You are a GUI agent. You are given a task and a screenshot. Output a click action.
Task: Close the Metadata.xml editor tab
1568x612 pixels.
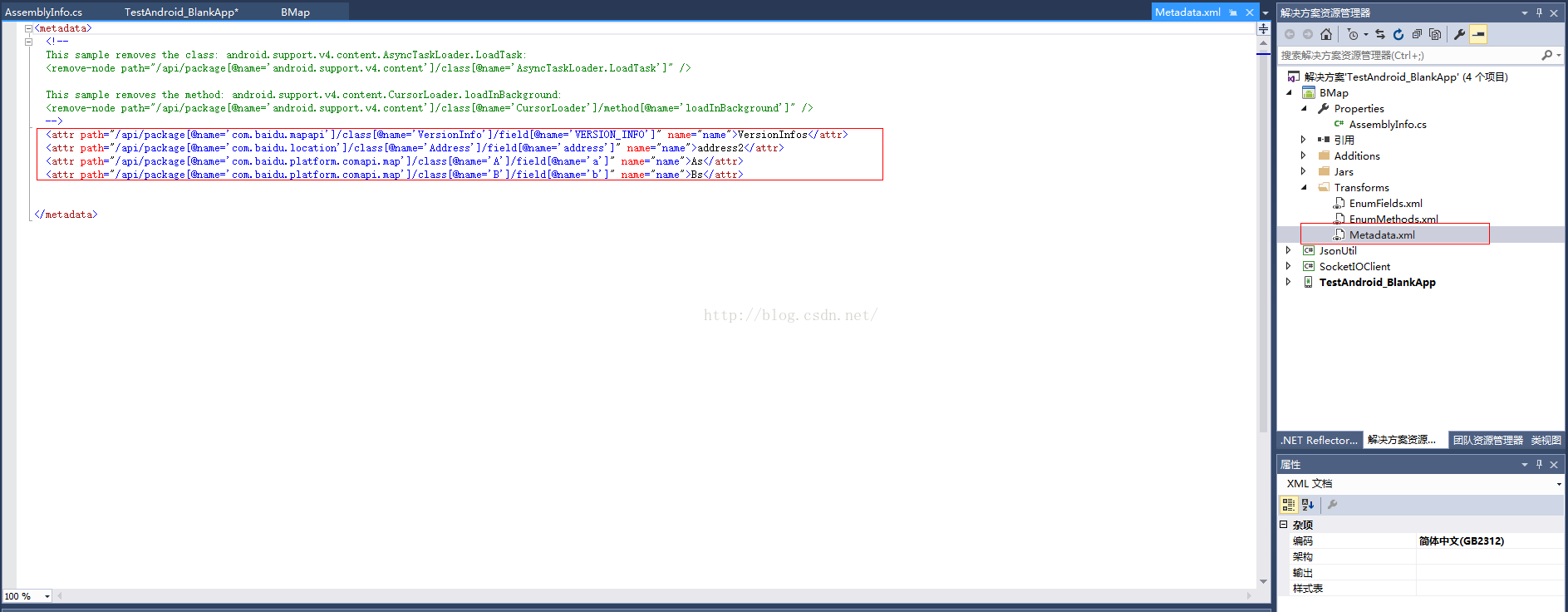coord(1249,12)
